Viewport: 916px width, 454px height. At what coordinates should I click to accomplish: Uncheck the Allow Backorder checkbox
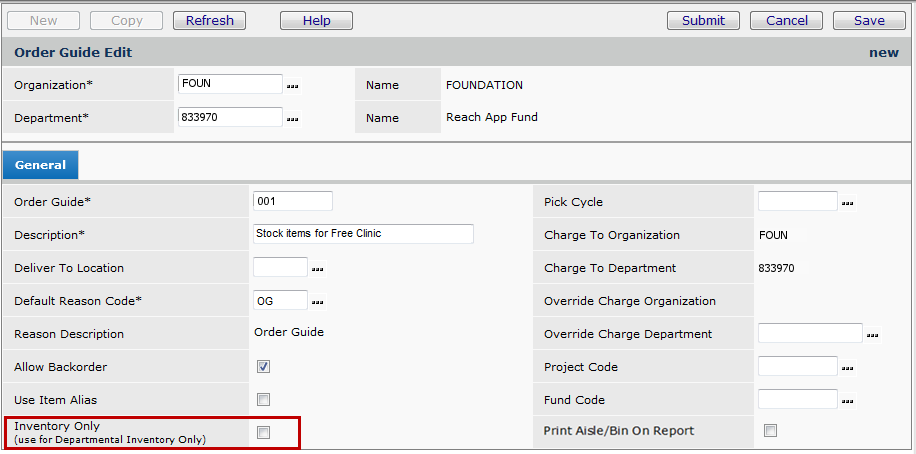[263, 367]
